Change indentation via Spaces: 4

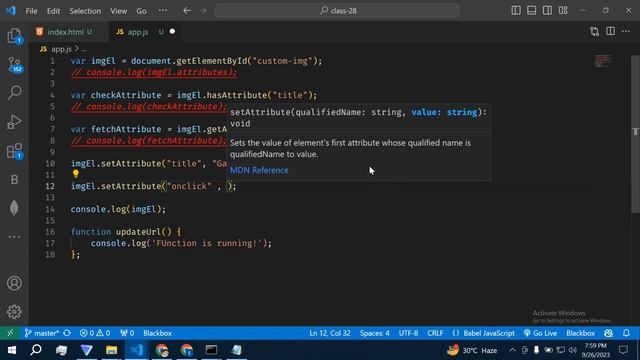[x=374, y=333]
